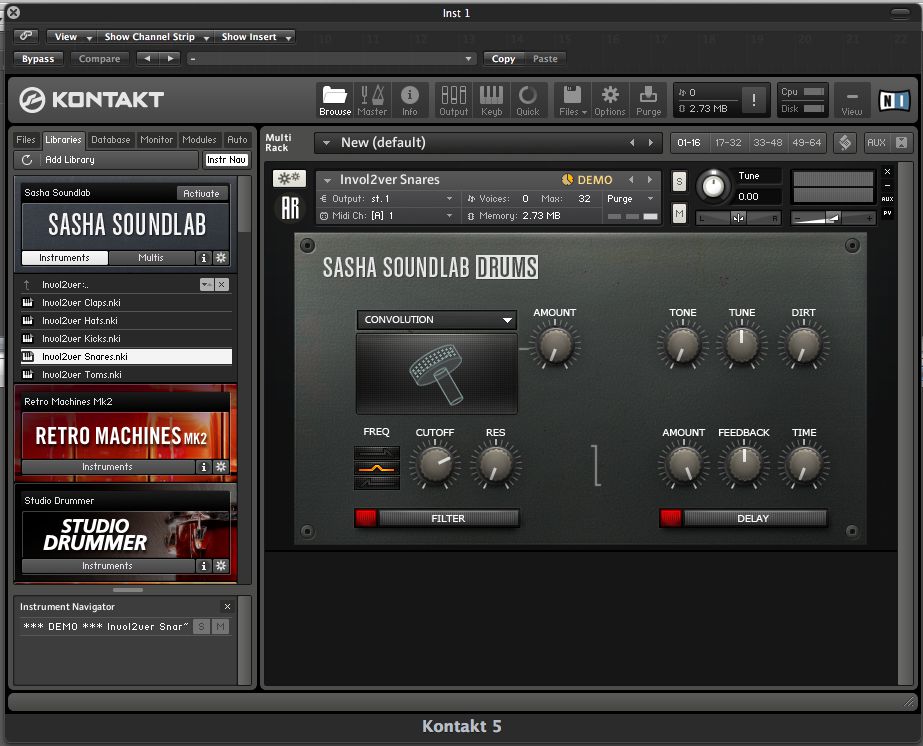Open Retro Machines Mk2 info icon
The image size is (923, 746).
[204, 466]
